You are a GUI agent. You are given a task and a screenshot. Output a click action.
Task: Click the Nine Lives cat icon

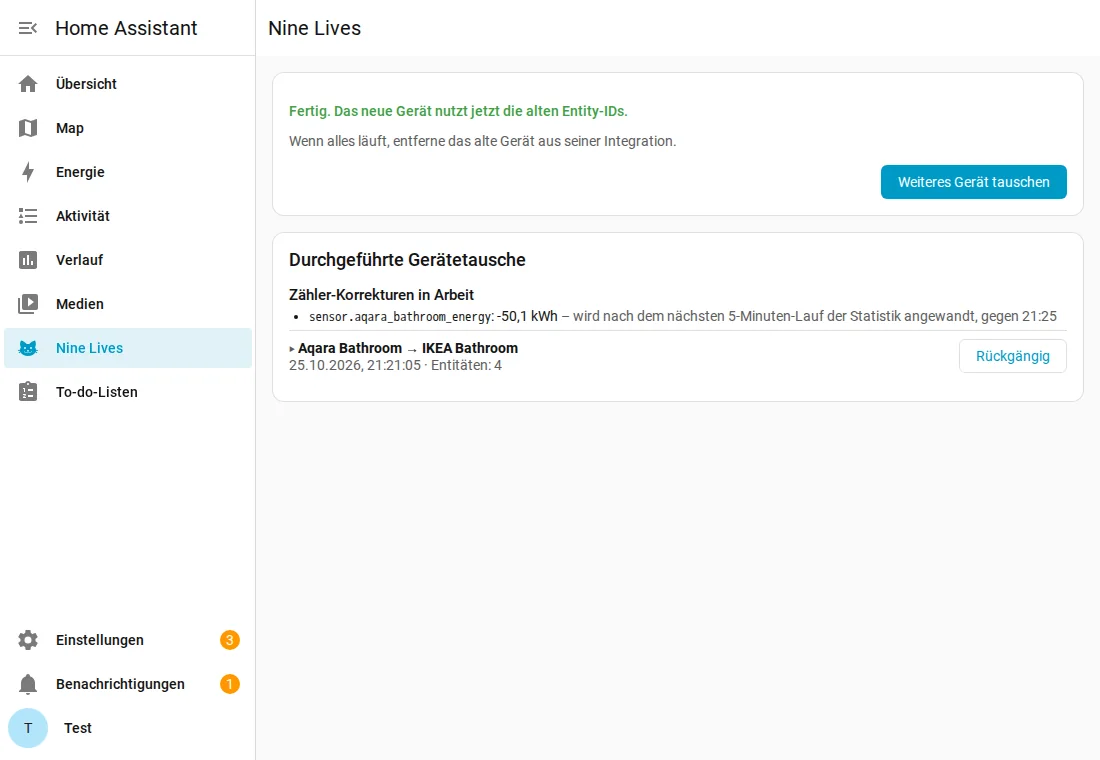click(x=28, y=348)
